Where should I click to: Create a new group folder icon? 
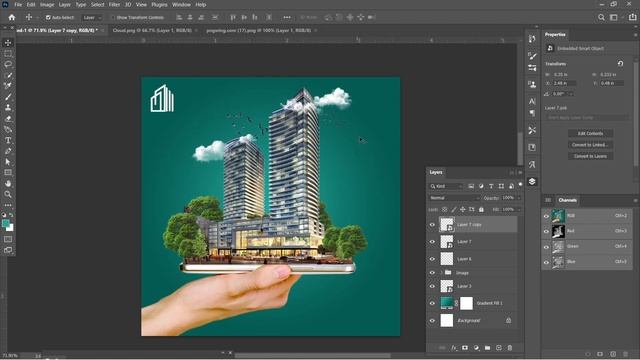tap(487, 348)
